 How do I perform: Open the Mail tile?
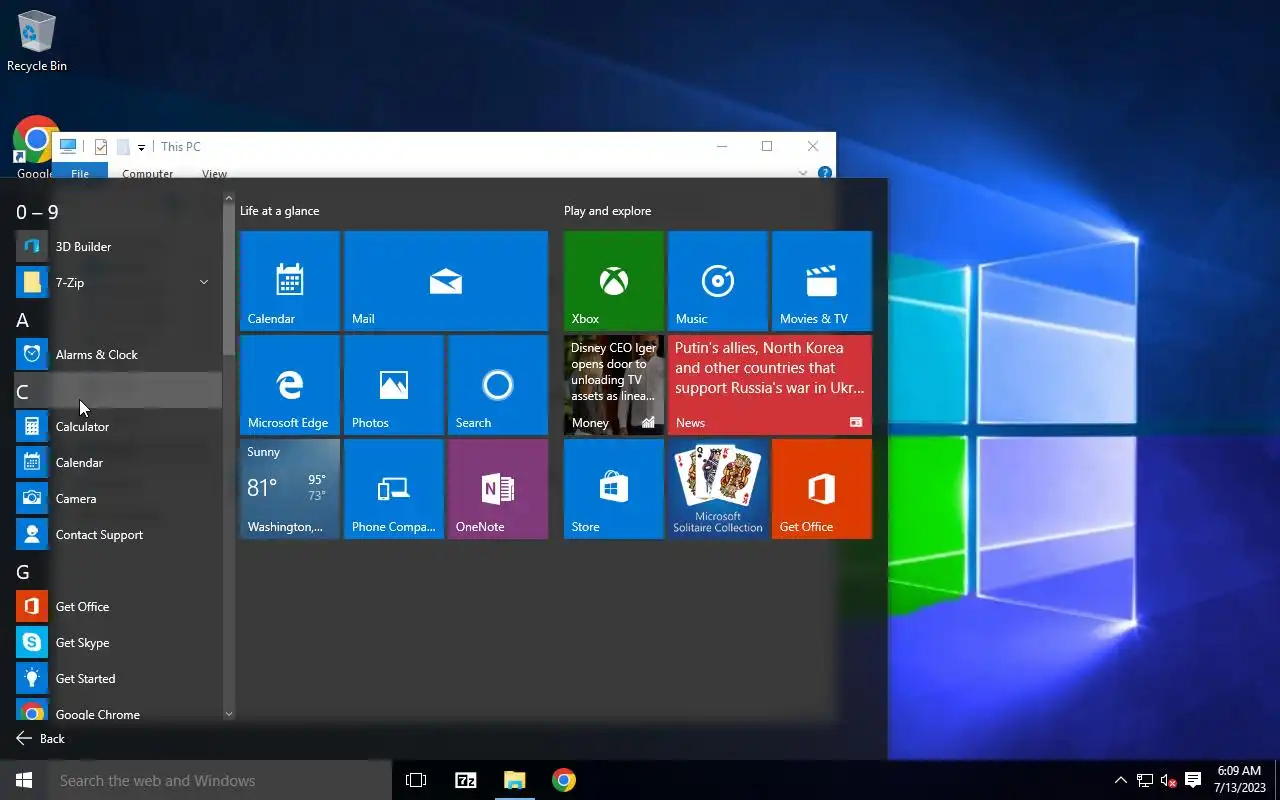446,281
